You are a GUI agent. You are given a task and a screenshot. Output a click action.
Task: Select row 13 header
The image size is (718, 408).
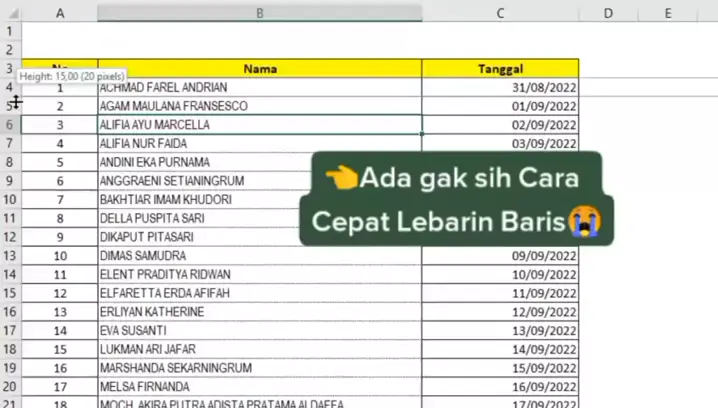pos(9,256)
